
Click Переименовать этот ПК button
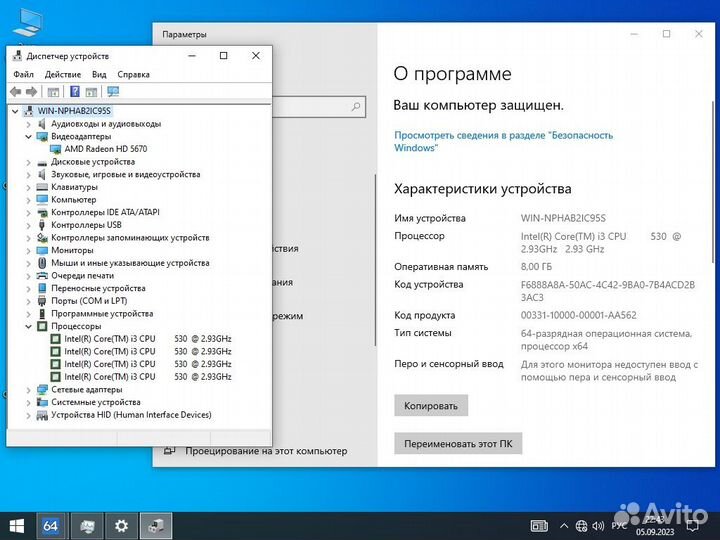tap(458, 444)
